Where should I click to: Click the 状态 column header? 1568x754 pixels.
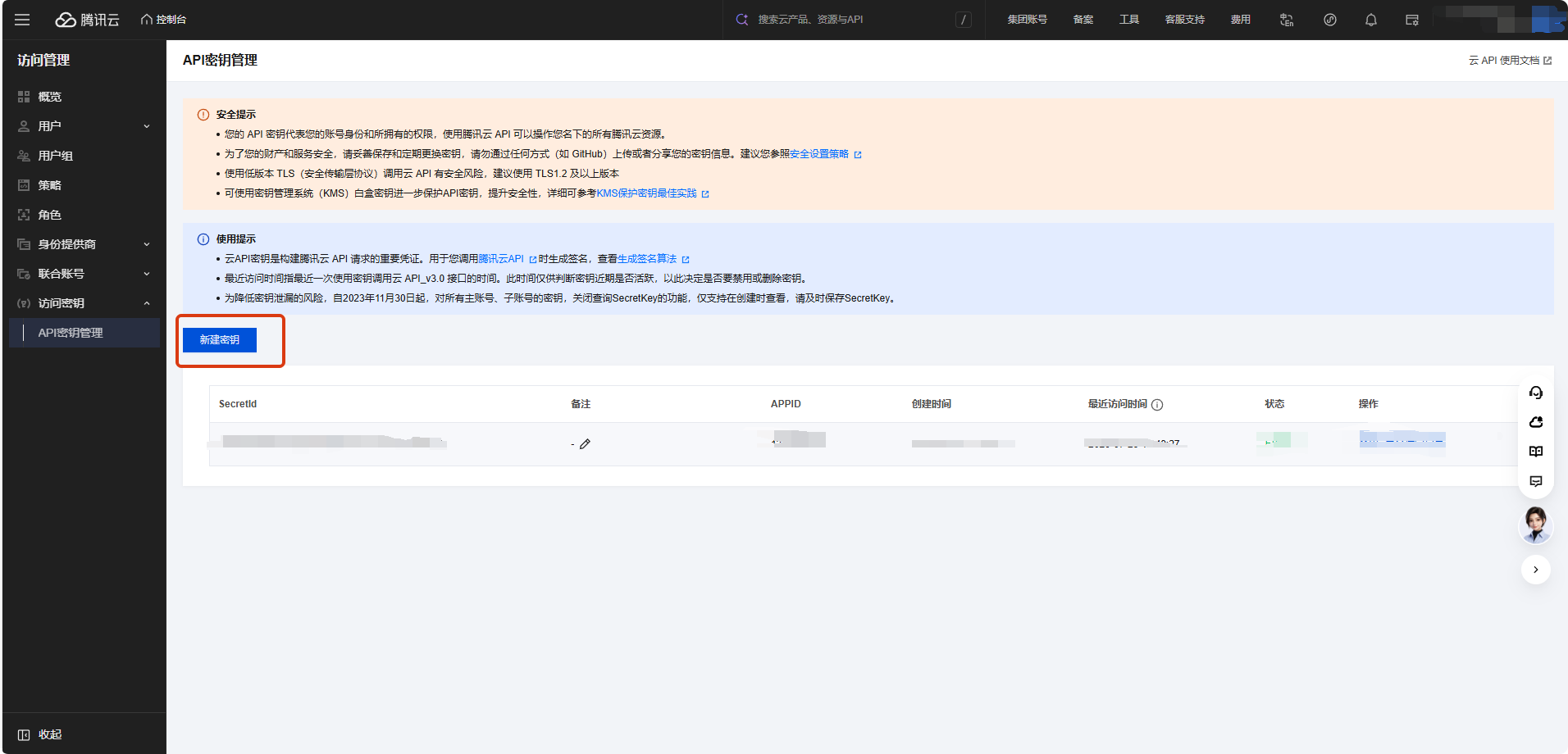[x=1274, y=404]
